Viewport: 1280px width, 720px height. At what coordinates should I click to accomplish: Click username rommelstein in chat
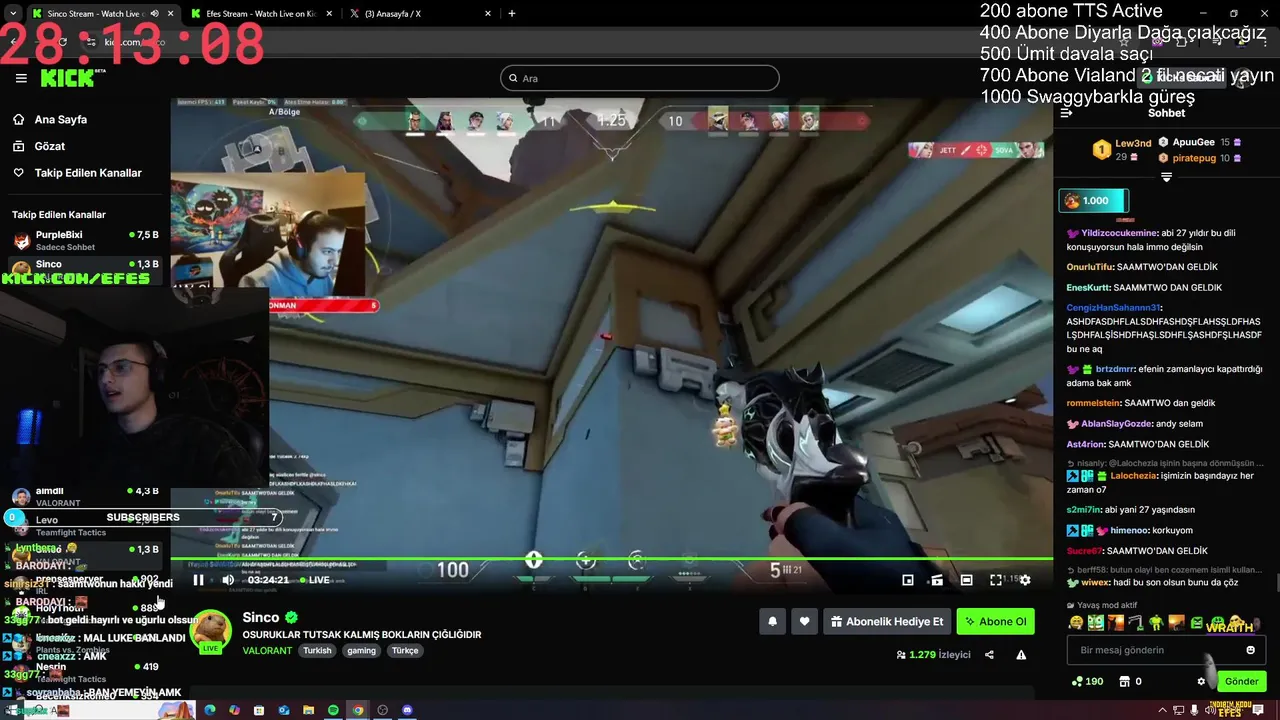[x=1093, y=403]
